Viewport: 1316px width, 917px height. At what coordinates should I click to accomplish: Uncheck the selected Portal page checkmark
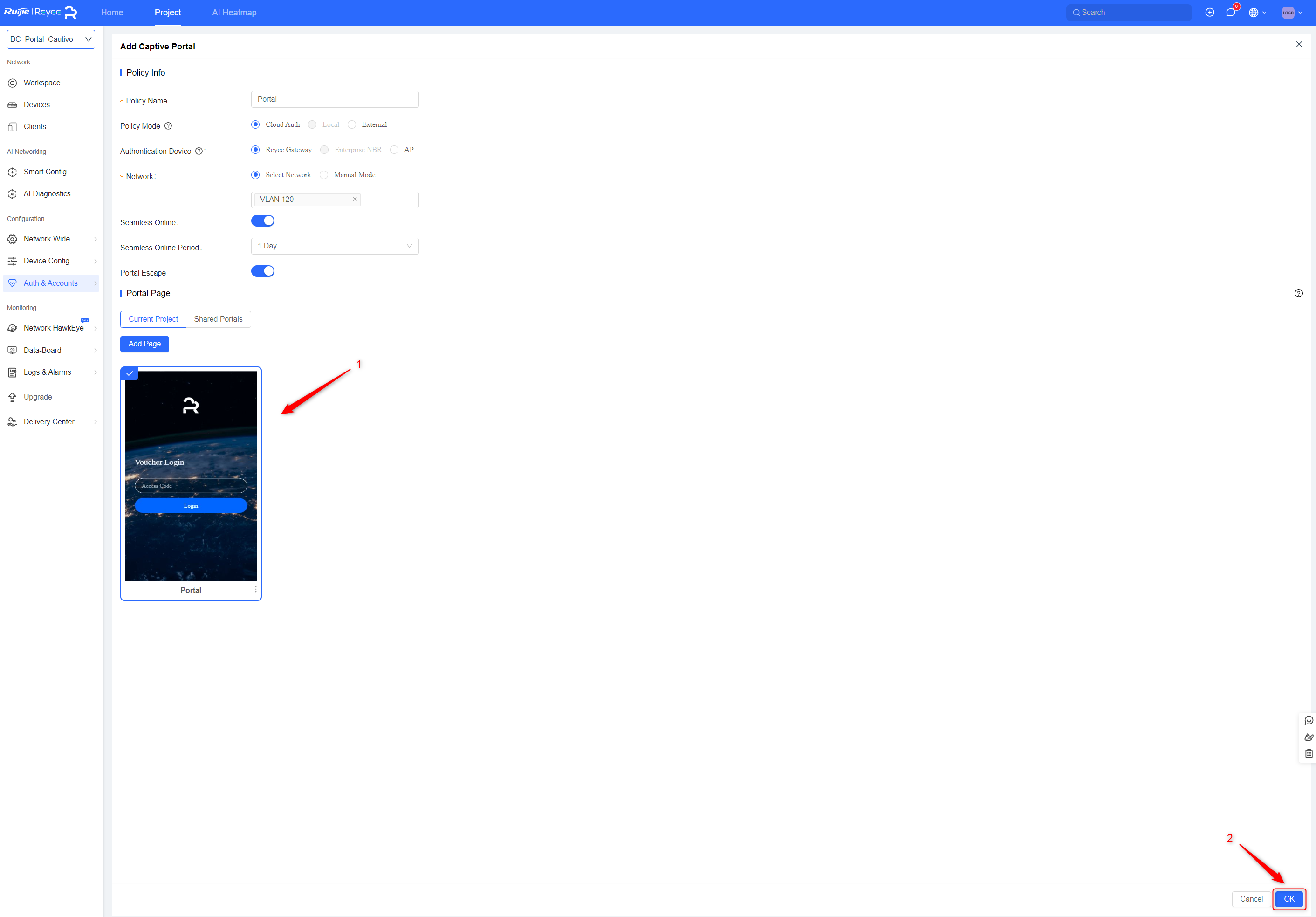click(130, 373)
